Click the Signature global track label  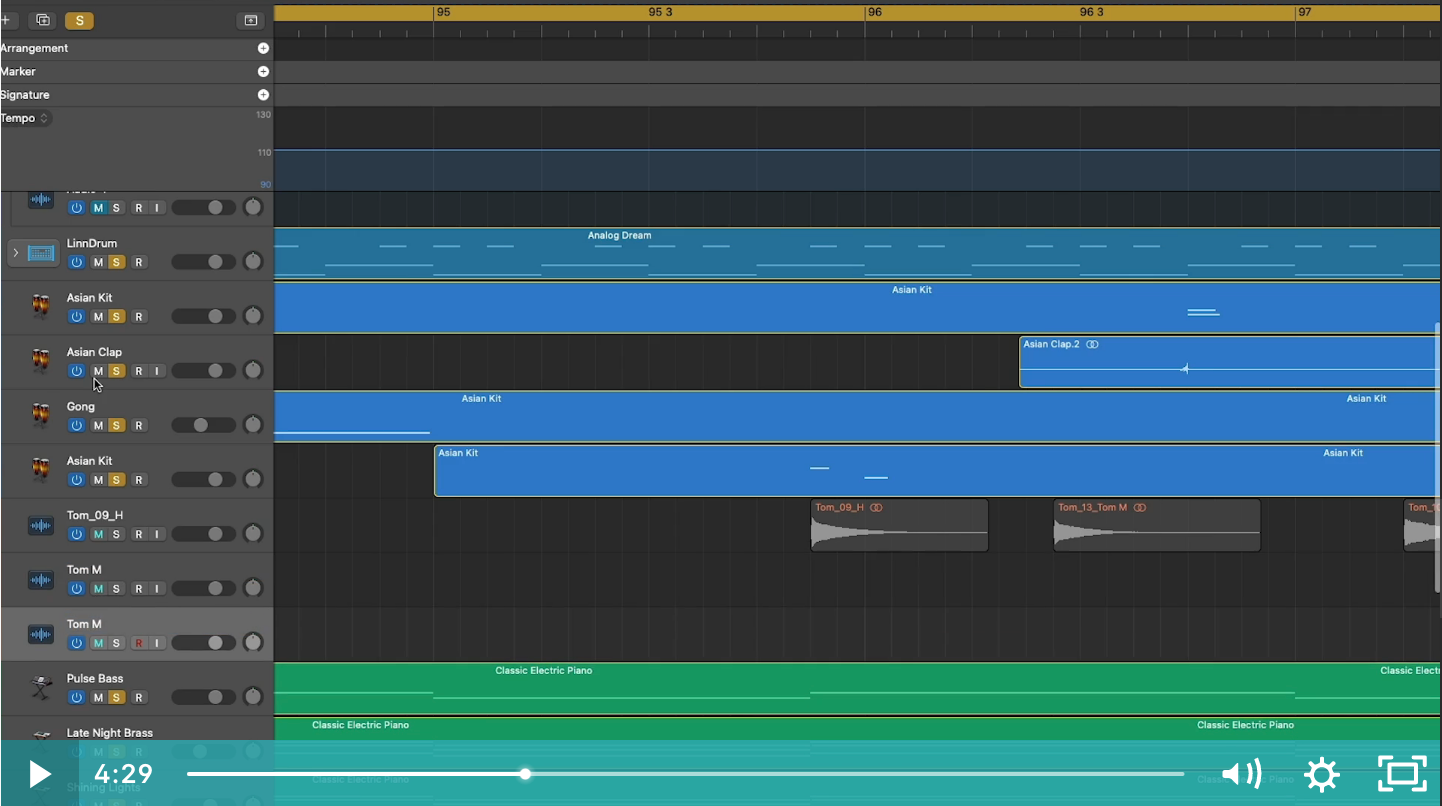pos(25,95)
